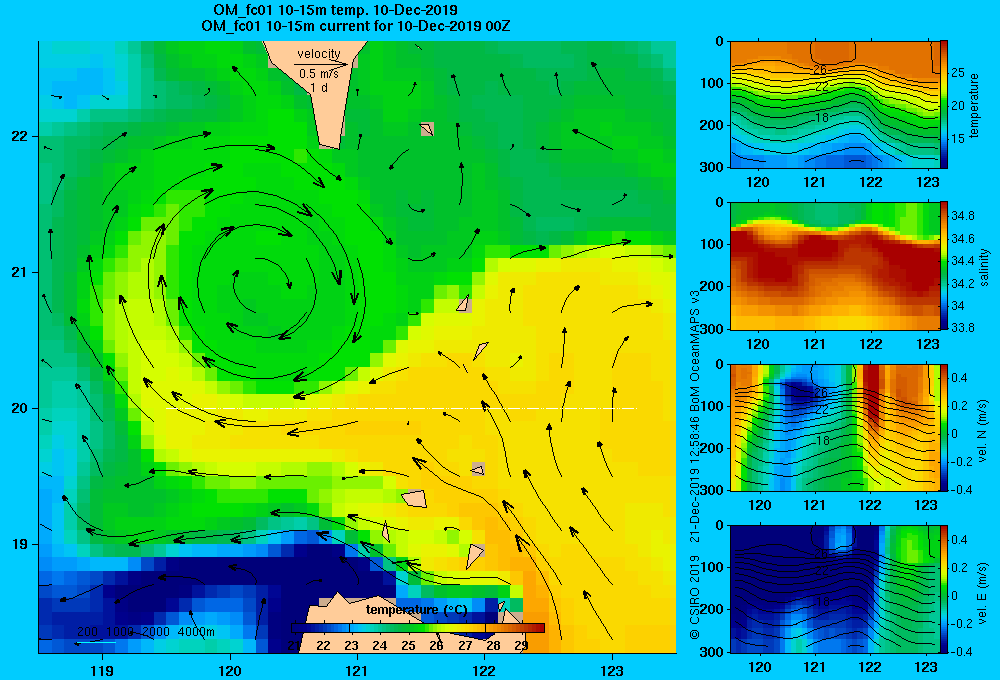Click the subtitle "OM_fc01 10-15m current for 10-Dec-2019 00Z"
This screenshot has width=1000, height=680.
pos(355,26)
